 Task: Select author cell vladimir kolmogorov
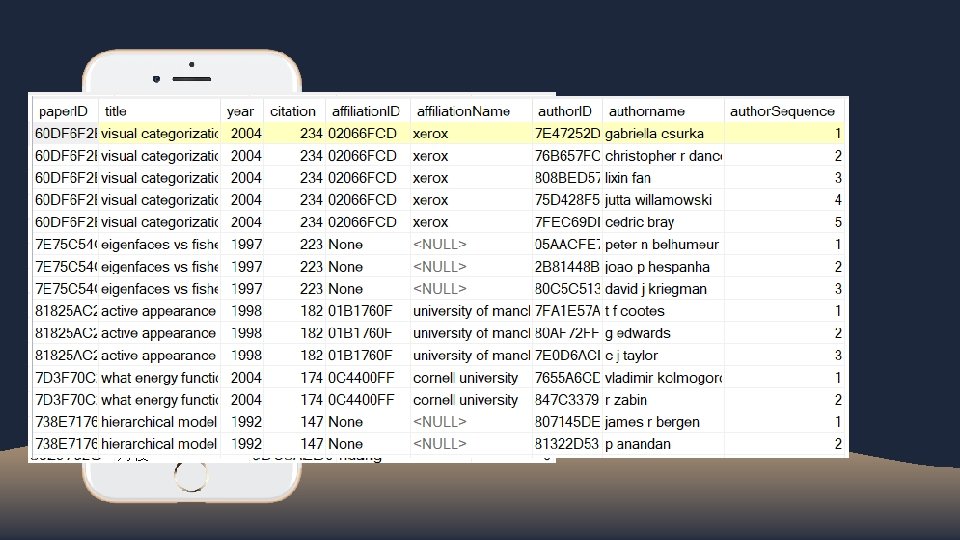[663, 378]
